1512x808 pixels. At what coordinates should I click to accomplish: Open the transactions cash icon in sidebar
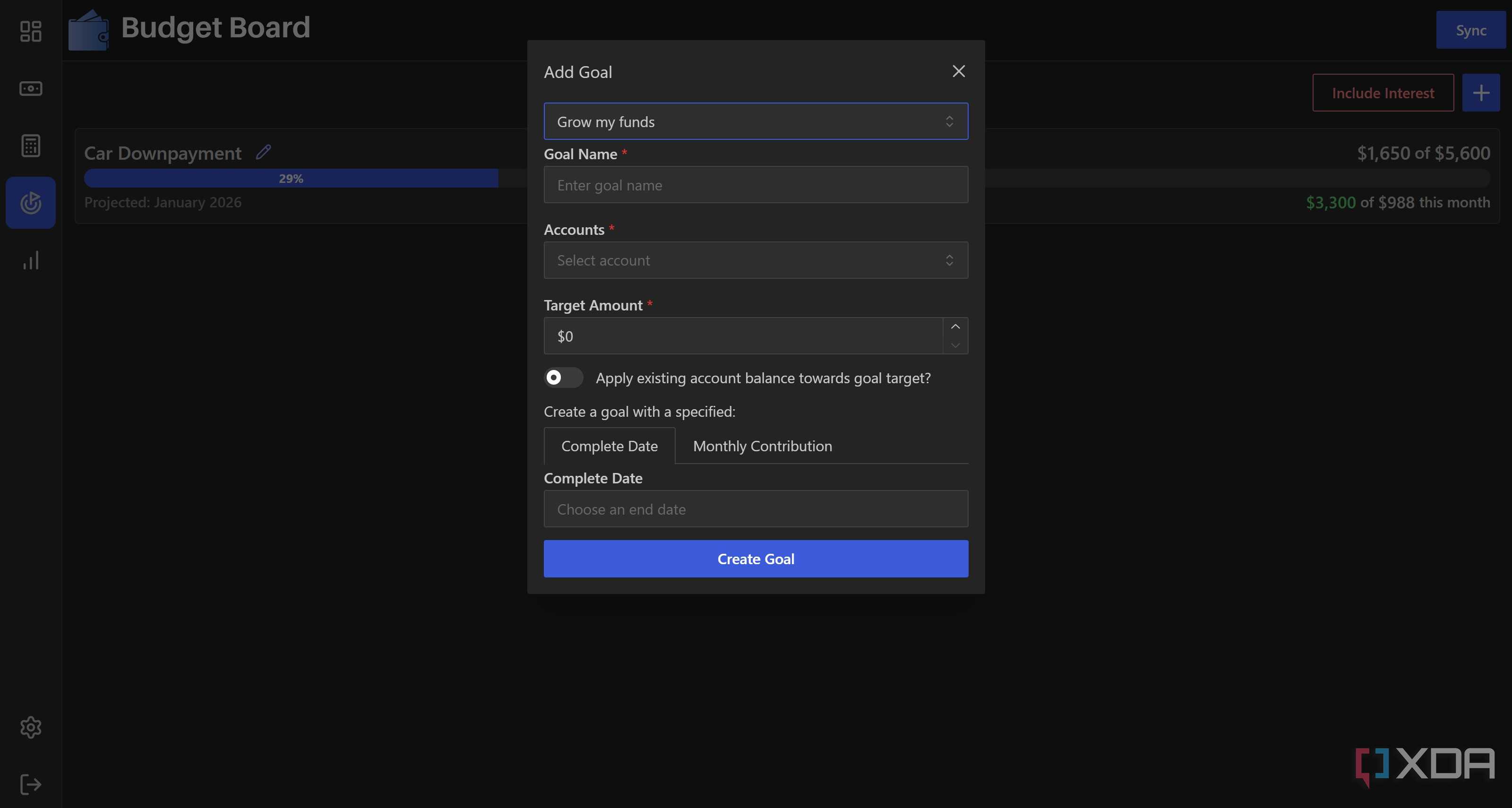pos(31,89)
